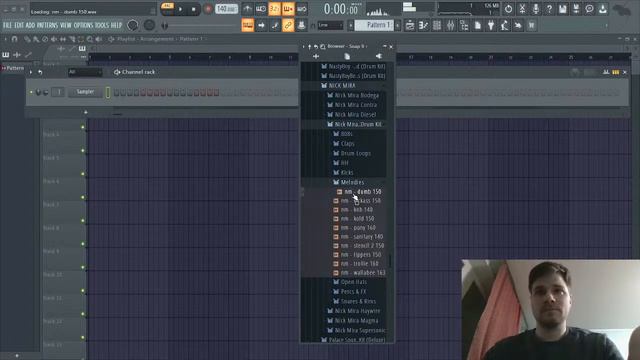The height and width of the screenshot is (360, 640).
Task: Click the pattern selector left arrow
Action: coord(350,25)
